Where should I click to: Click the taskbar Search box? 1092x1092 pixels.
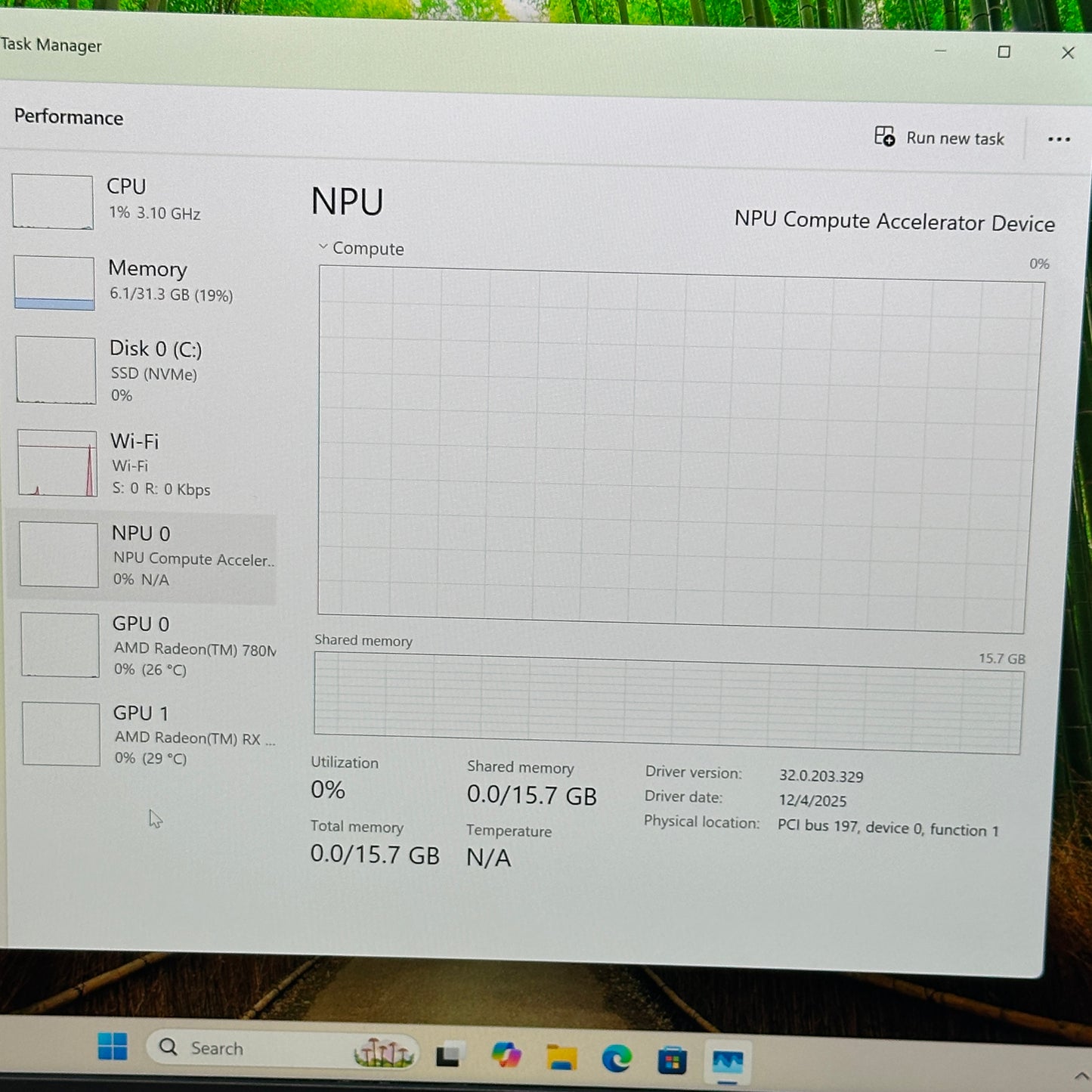(281, 1049)
